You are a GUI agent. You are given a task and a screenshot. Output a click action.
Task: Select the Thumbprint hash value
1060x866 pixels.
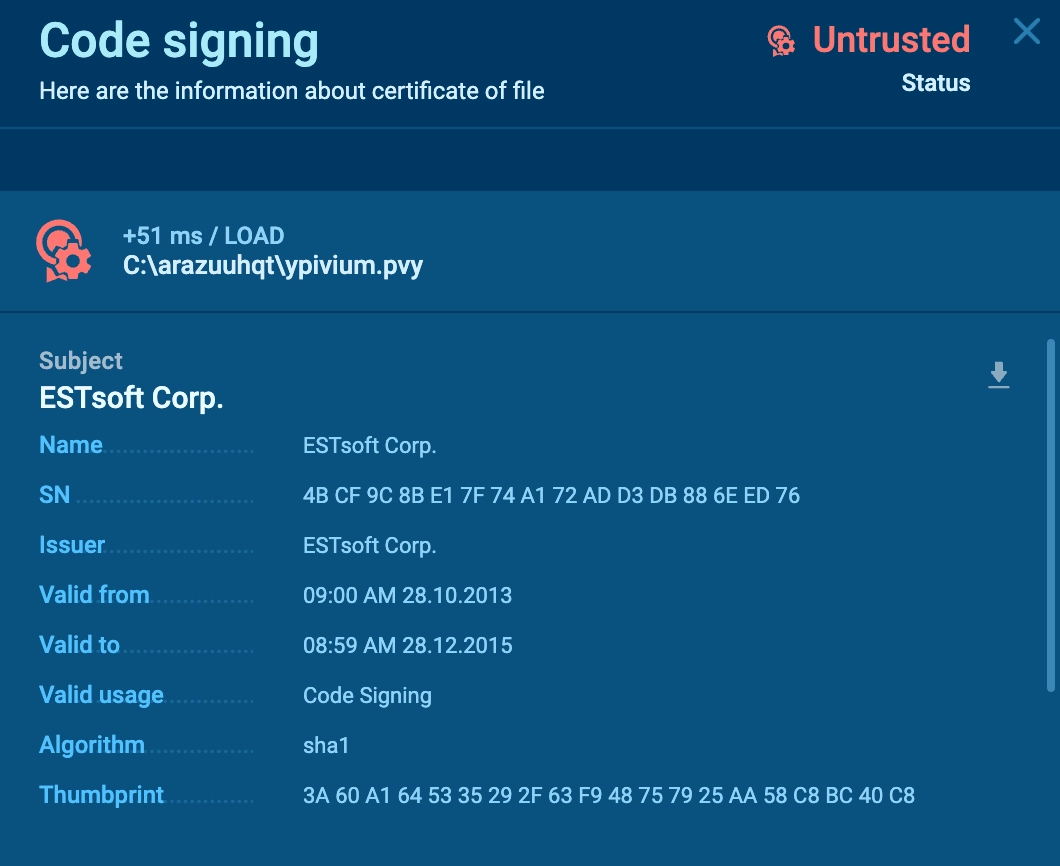608,795
